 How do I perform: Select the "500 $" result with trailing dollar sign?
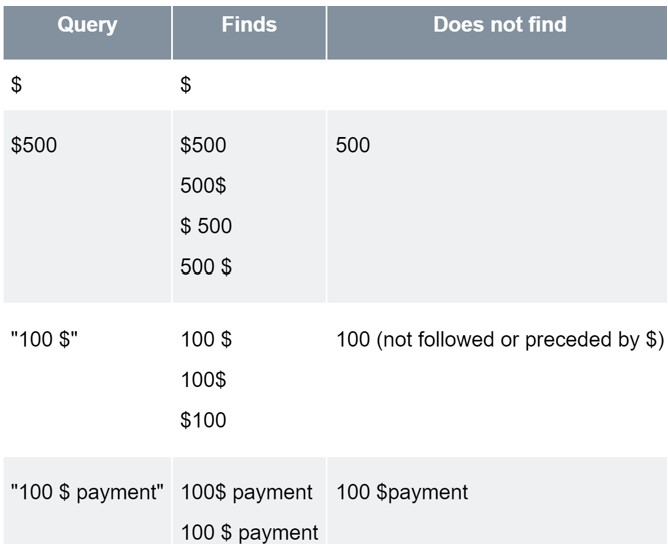205,267
